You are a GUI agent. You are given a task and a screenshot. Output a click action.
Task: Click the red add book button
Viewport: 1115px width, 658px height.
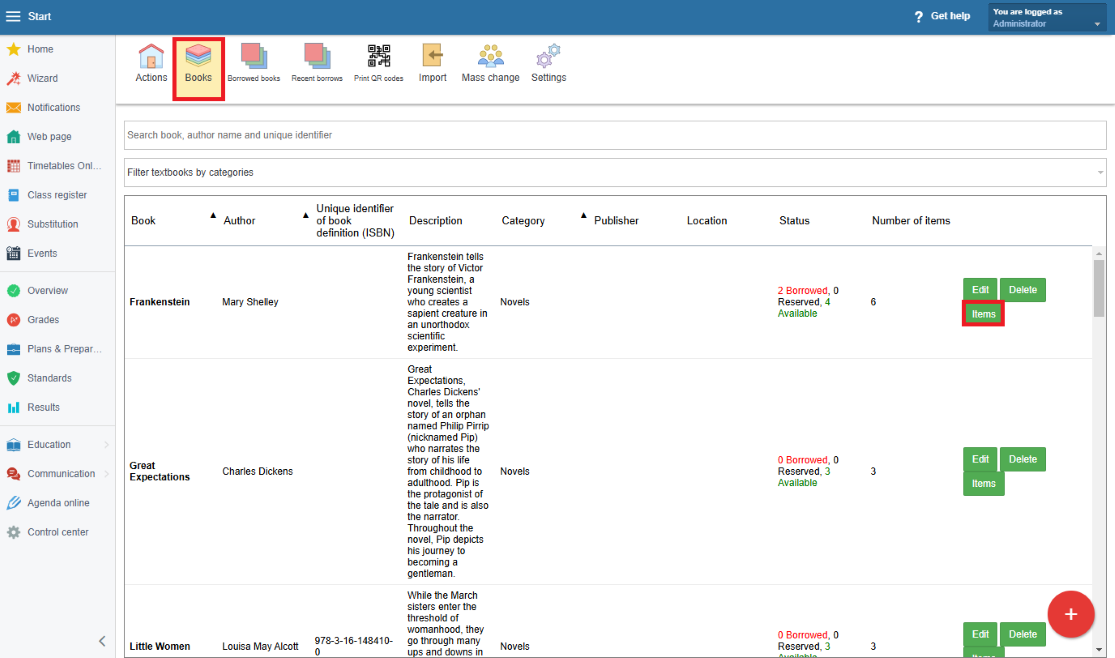[1070, 614]
